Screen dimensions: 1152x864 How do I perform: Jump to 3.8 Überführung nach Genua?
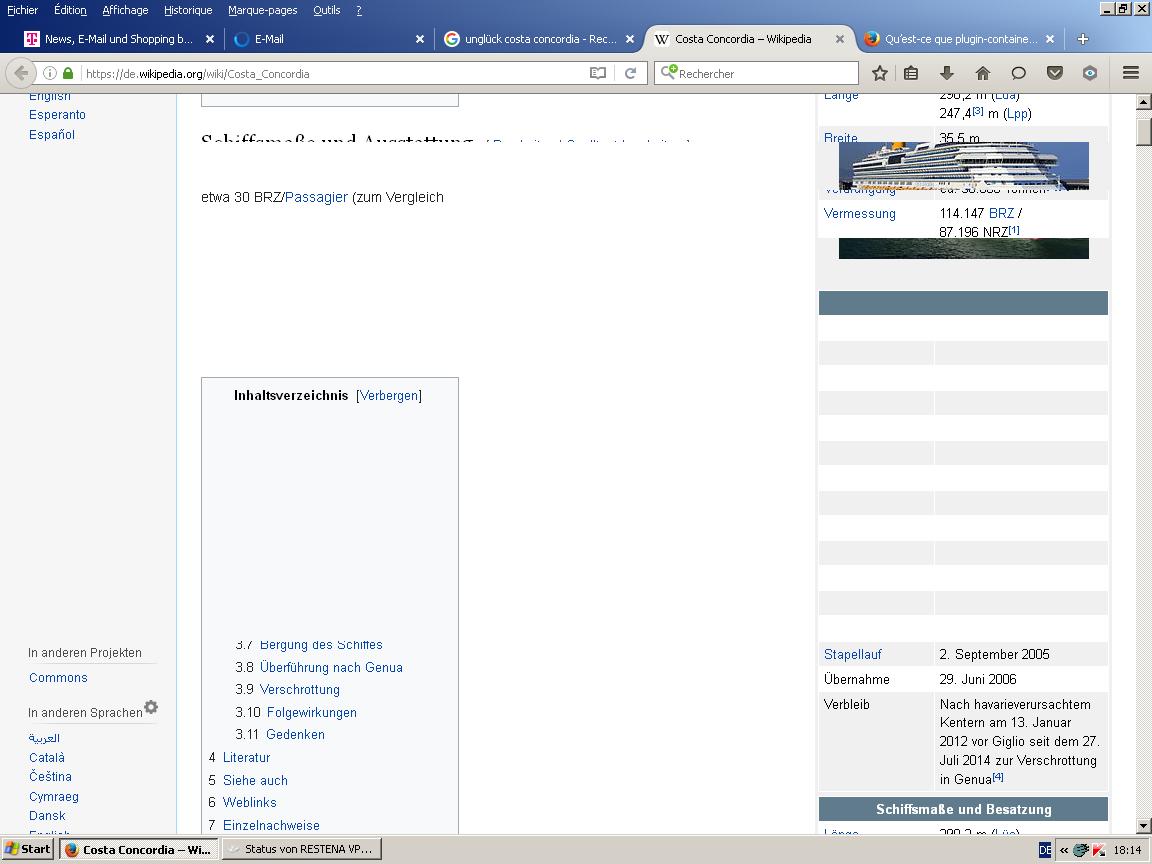click(331, 667)
